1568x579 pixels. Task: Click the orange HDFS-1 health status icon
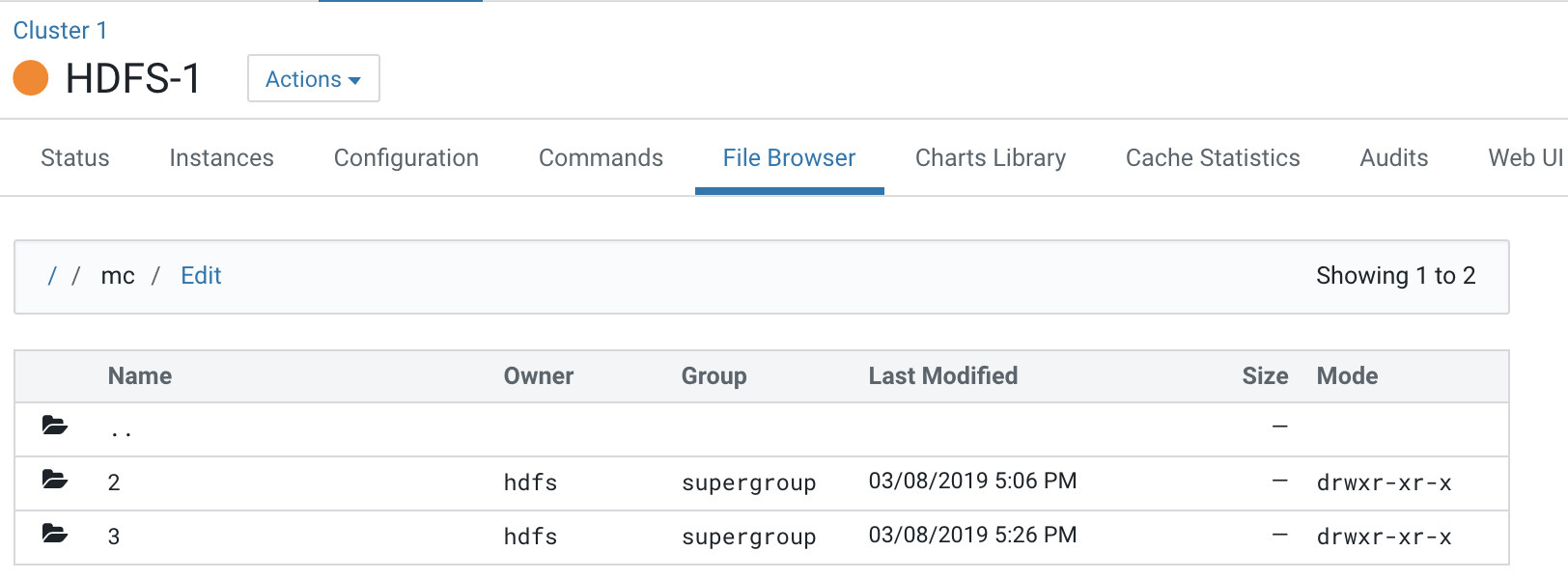[31, 78]
